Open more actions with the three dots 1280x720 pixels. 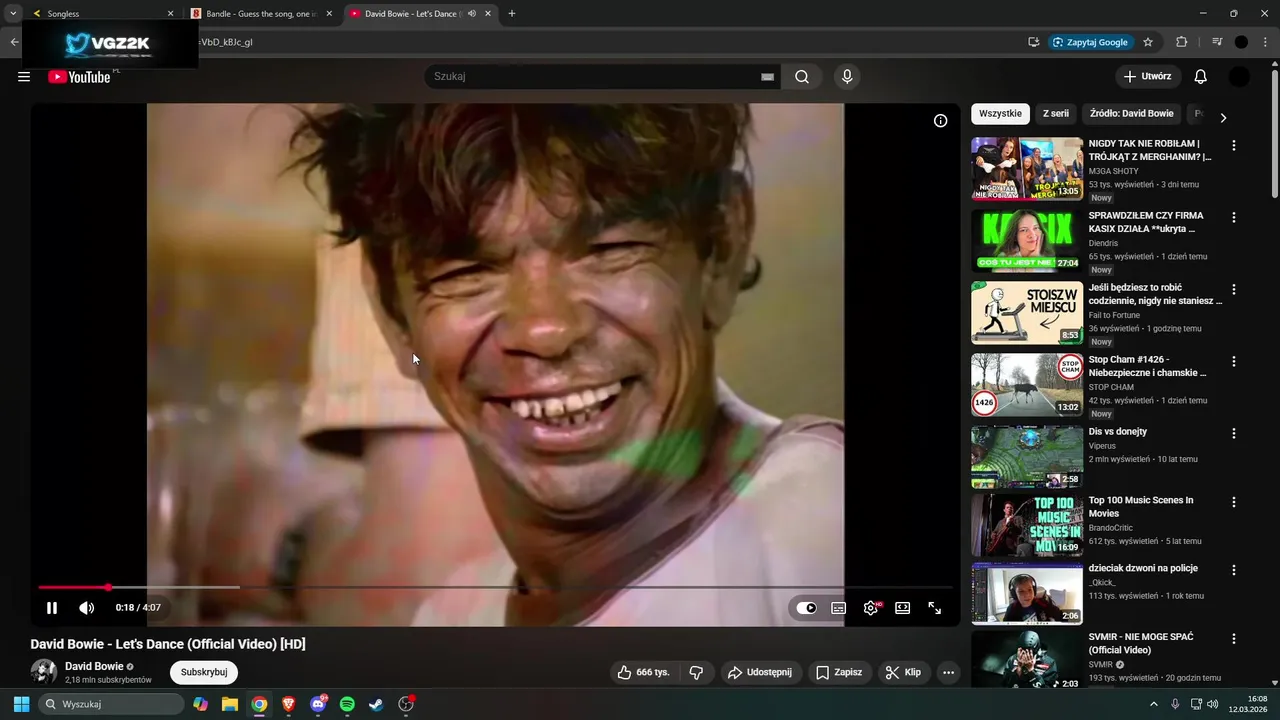coord(948,672)
